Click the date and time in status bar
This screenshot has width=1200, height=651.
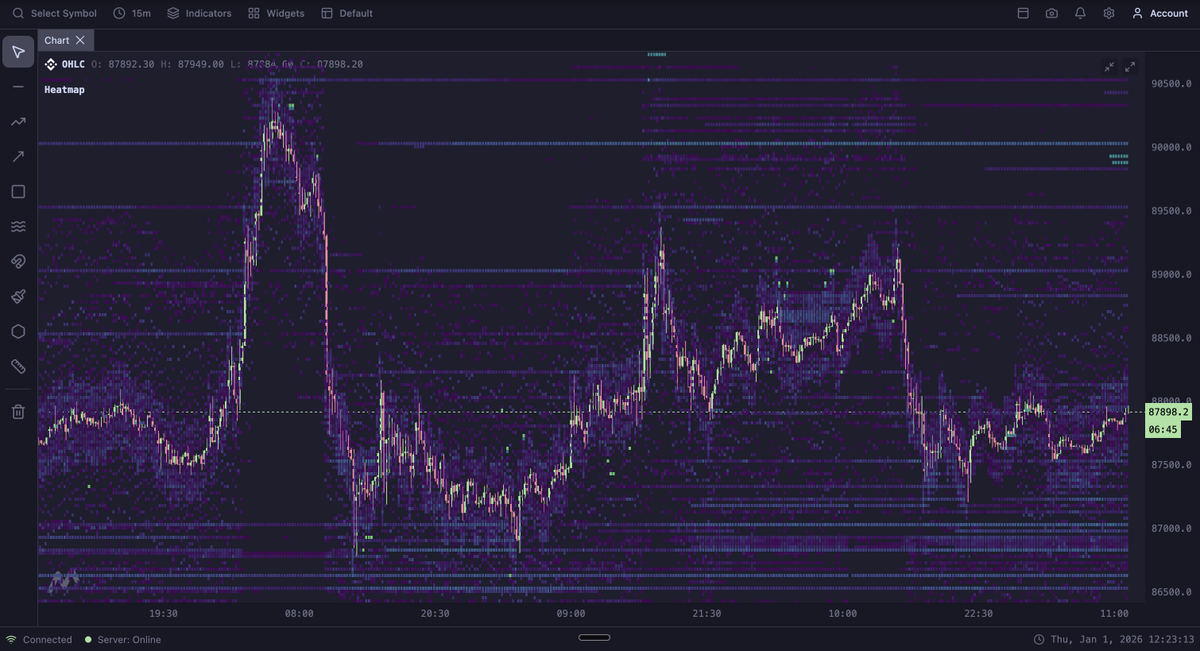(x=1114, y=640)
